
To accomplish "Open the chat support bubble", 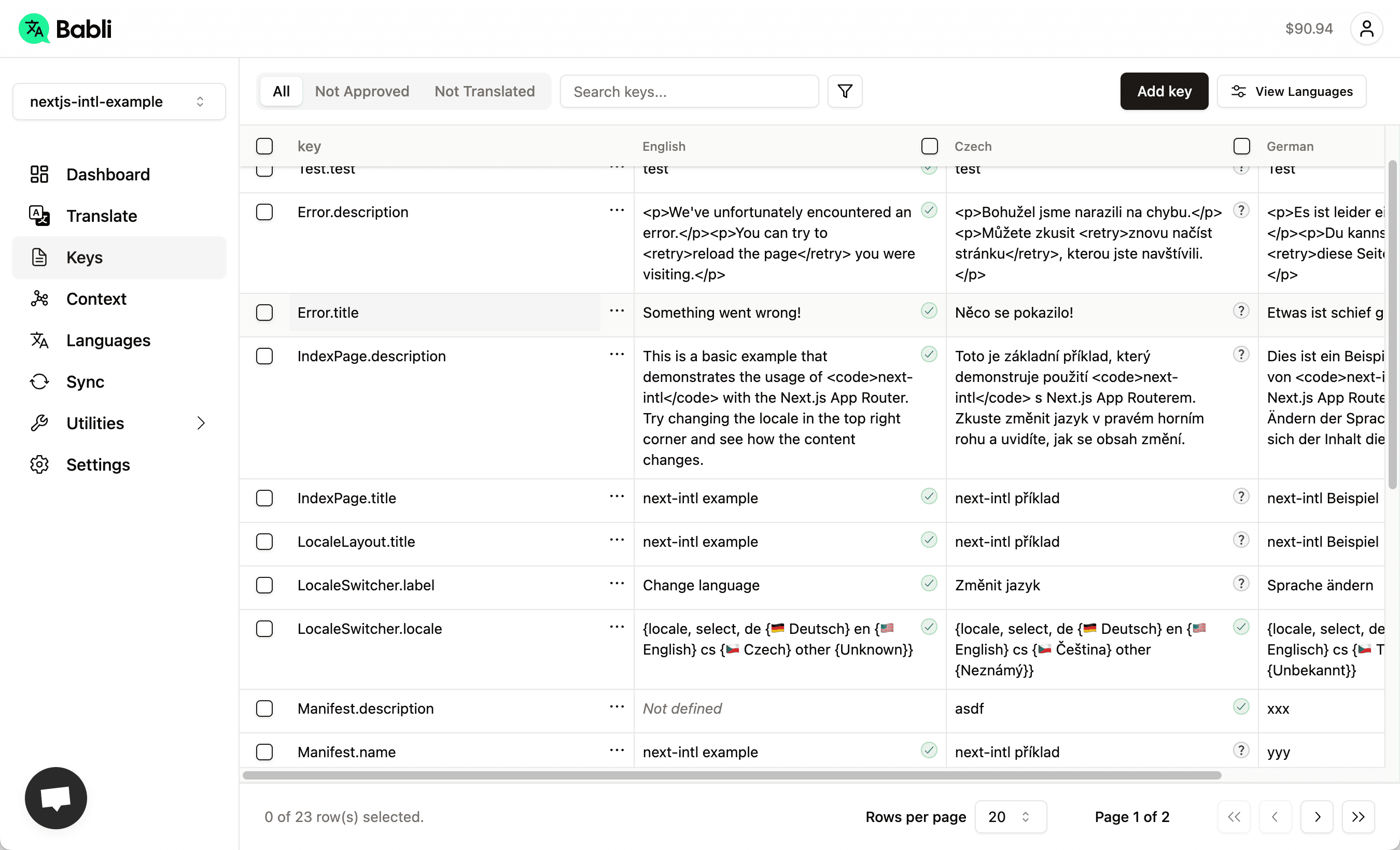I will [x=55, y=797].
